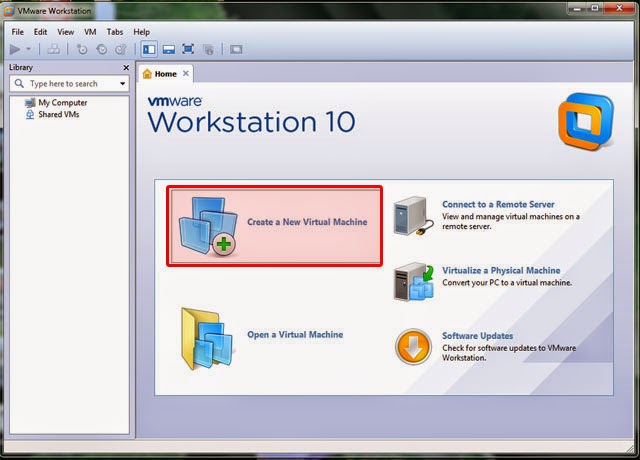The width and height of the screenshot is (640, 460).
Task: Click the orange download arrow icon
Action: 413,347
